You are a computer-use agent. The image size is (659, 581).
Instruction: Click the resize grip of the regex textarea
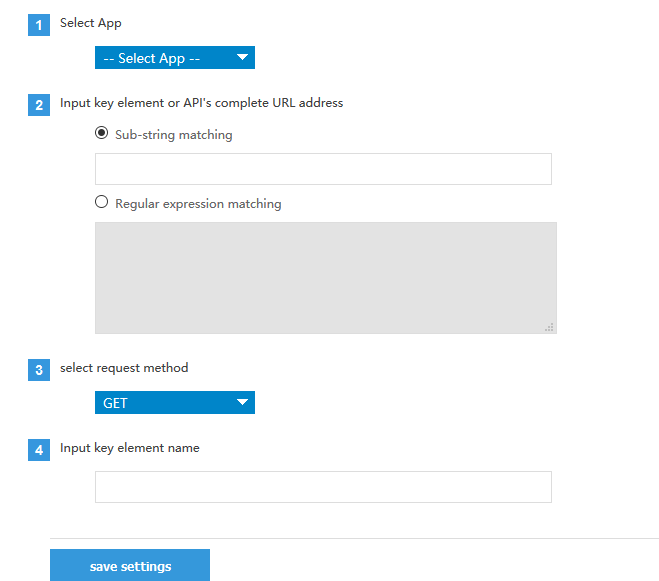click(x=549, y=326)
